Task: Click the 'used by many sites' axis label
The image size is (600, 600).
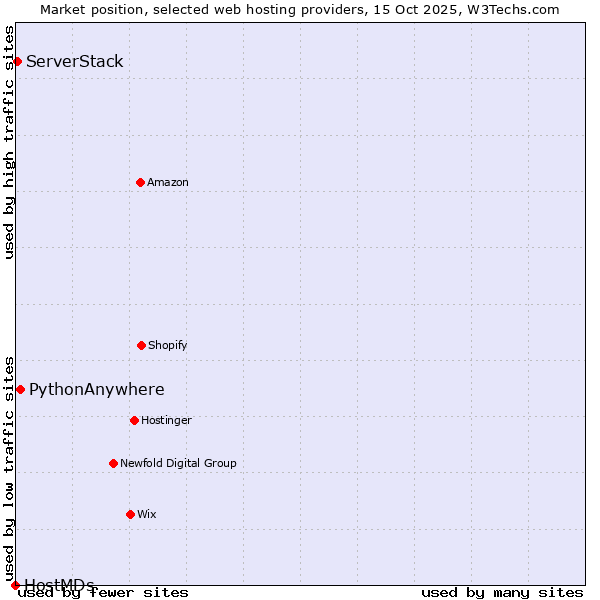Action: (x=502, y=592)
